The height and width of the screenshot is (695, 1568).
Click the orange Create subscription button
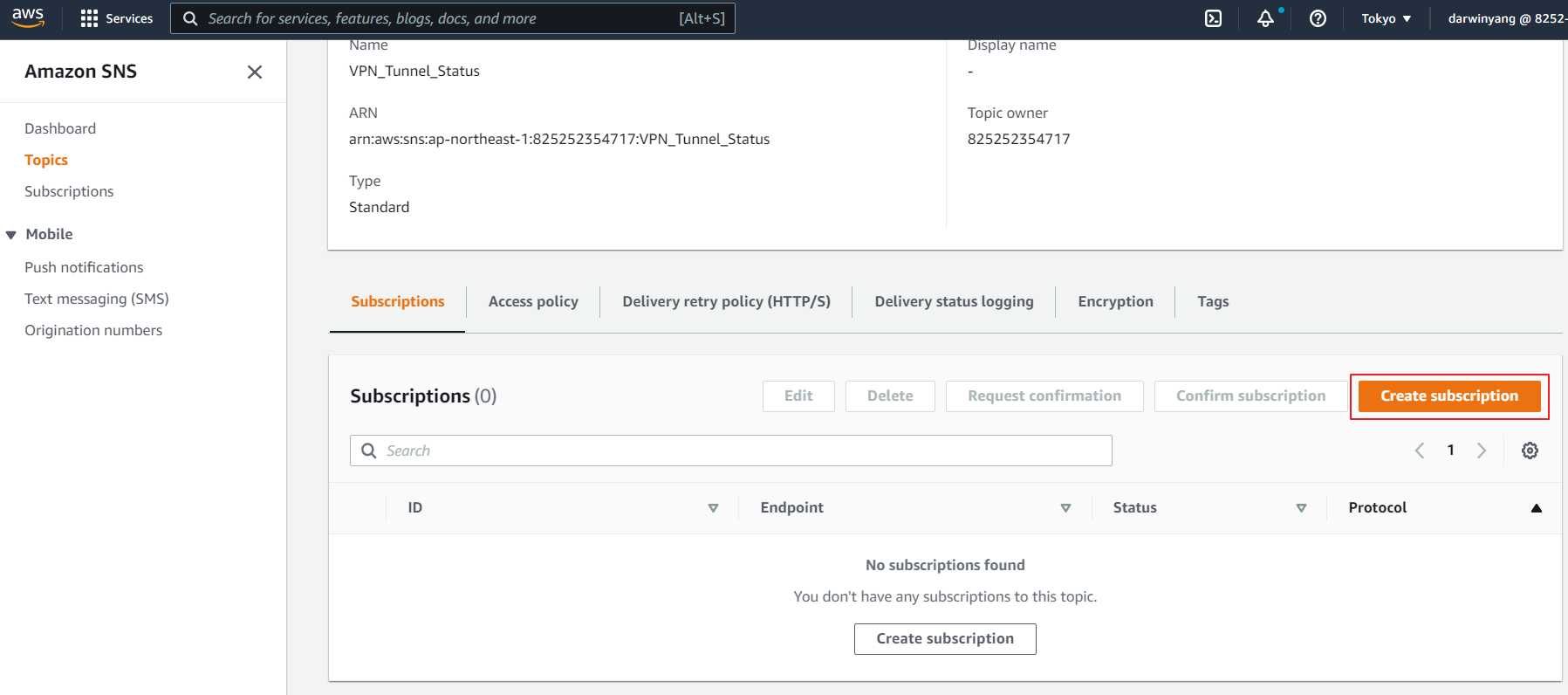click(1448, 396)
